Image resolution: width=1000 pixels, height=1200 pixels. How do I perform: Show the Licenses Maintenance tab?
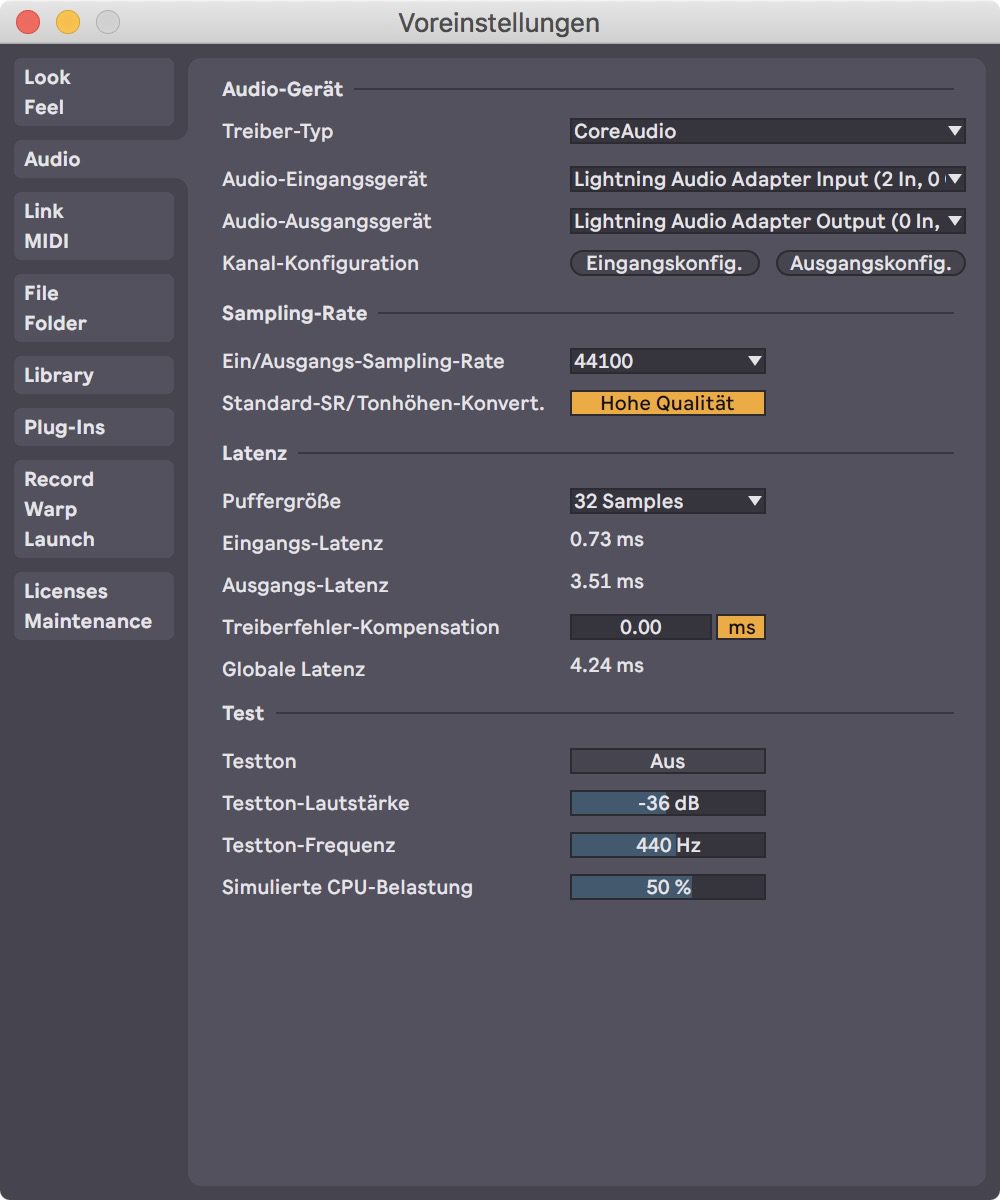click(93, 606)
